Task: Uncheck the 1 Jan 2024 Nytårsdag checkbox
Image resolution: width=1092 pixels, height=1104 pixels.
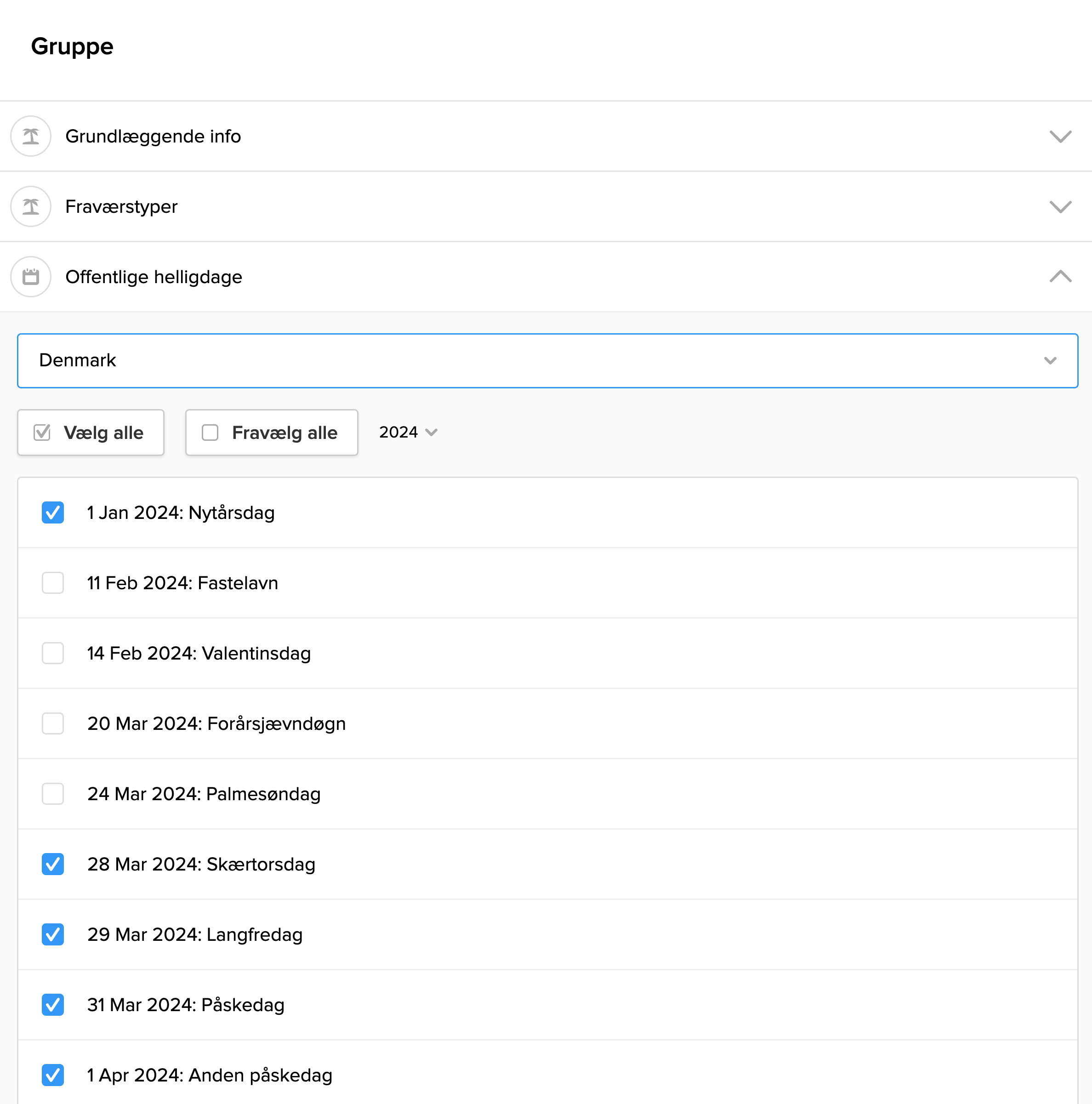Action: (52, 512)
